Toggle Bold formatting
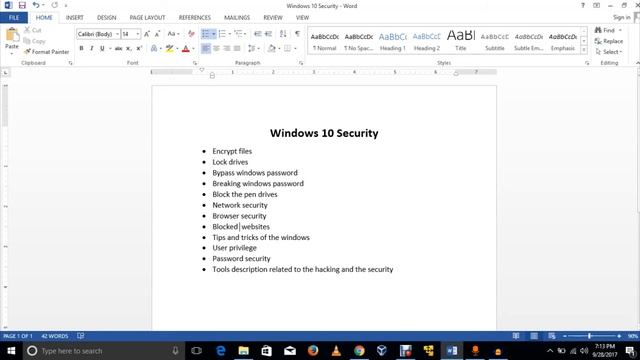 coord(81,49)
